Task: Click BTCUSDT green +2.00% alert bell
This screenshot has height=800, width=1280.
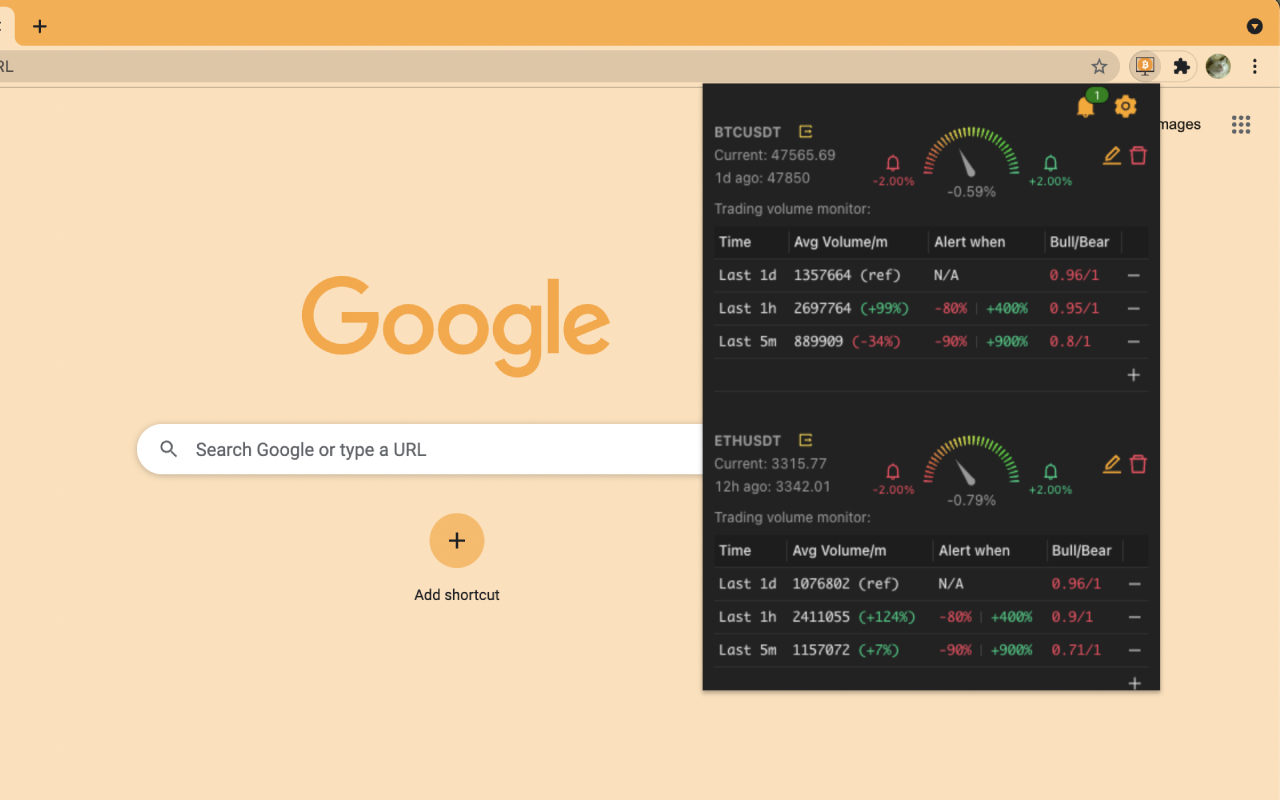Action: click(1050, 163)
